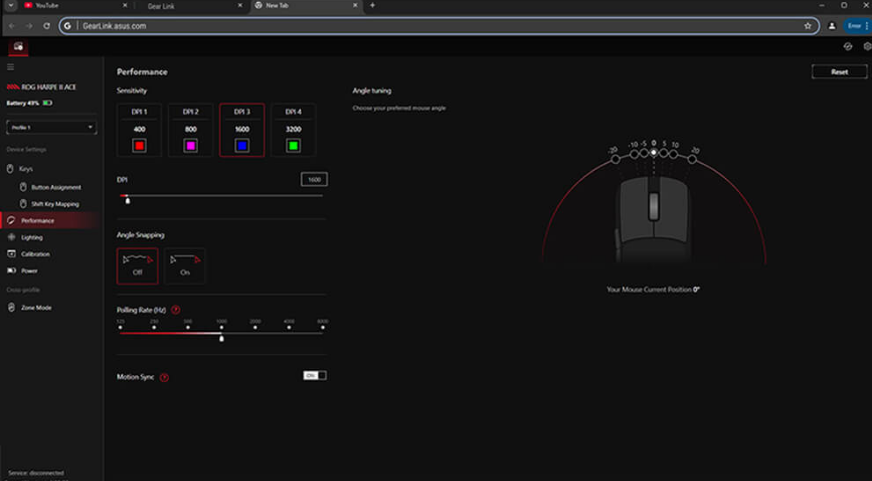Screen dimensions: 872x481
Task: Click the Polling Rate help icon
Action: pos(176,310)
